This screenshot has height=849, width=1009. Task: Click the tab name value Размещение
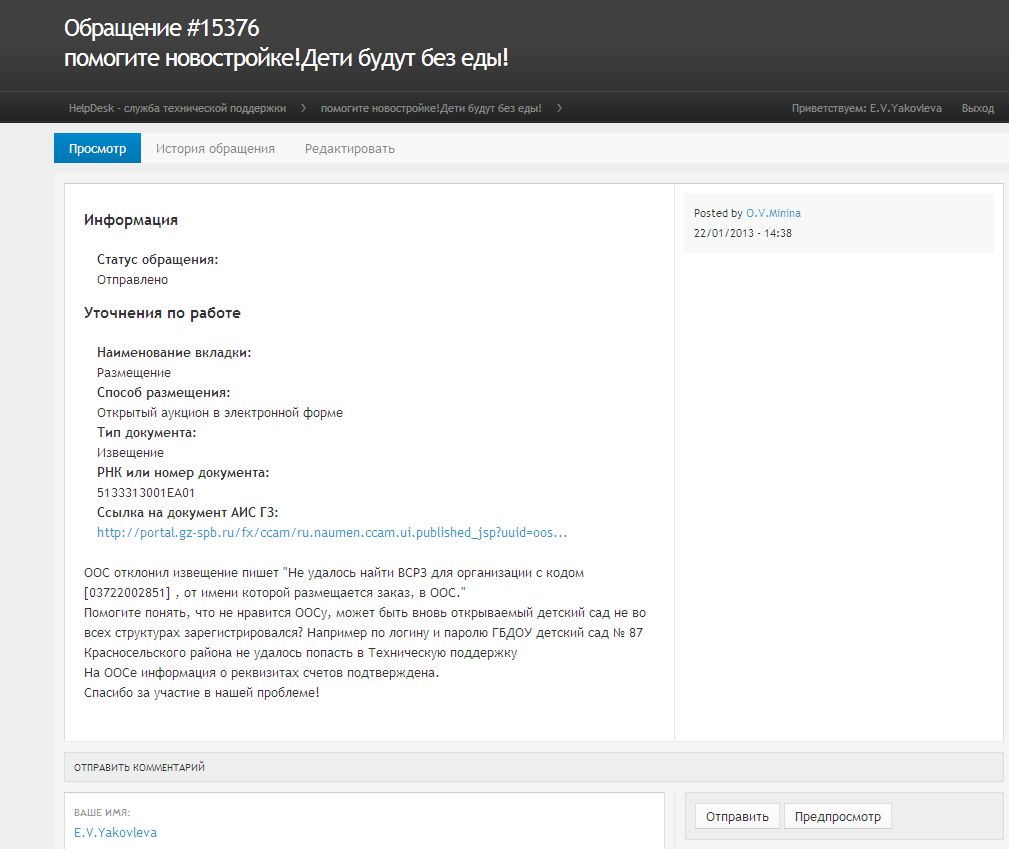[134, 373]
